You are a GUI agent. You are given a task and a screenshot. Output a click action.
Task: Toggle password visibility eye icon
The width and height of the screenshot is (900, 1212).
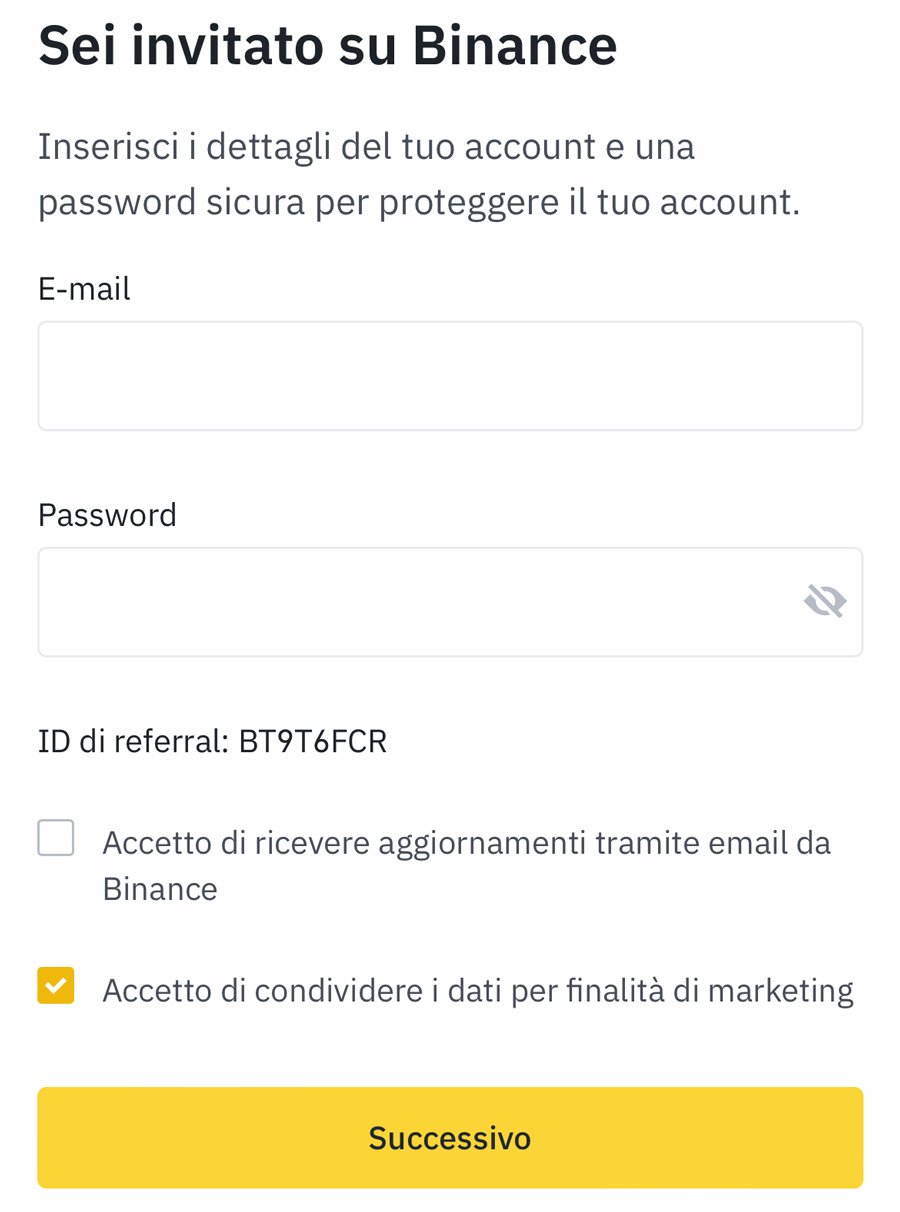(x=825, y=601)
